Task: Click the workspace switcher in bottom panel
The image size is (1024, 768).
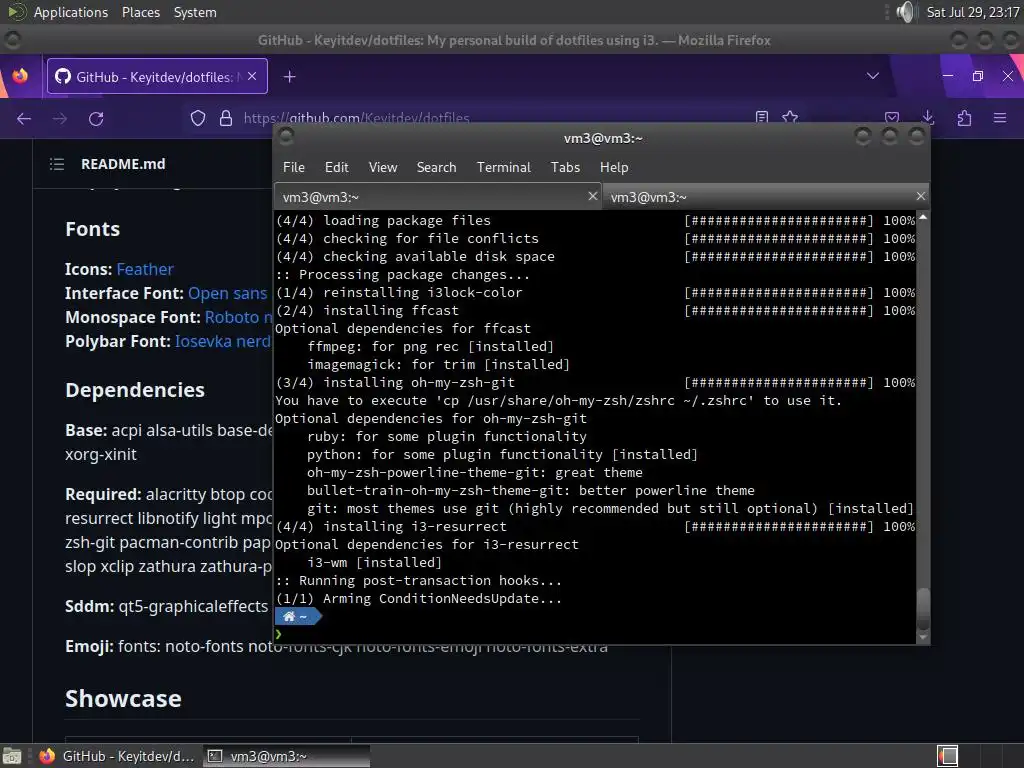Action: click(947, 756)
